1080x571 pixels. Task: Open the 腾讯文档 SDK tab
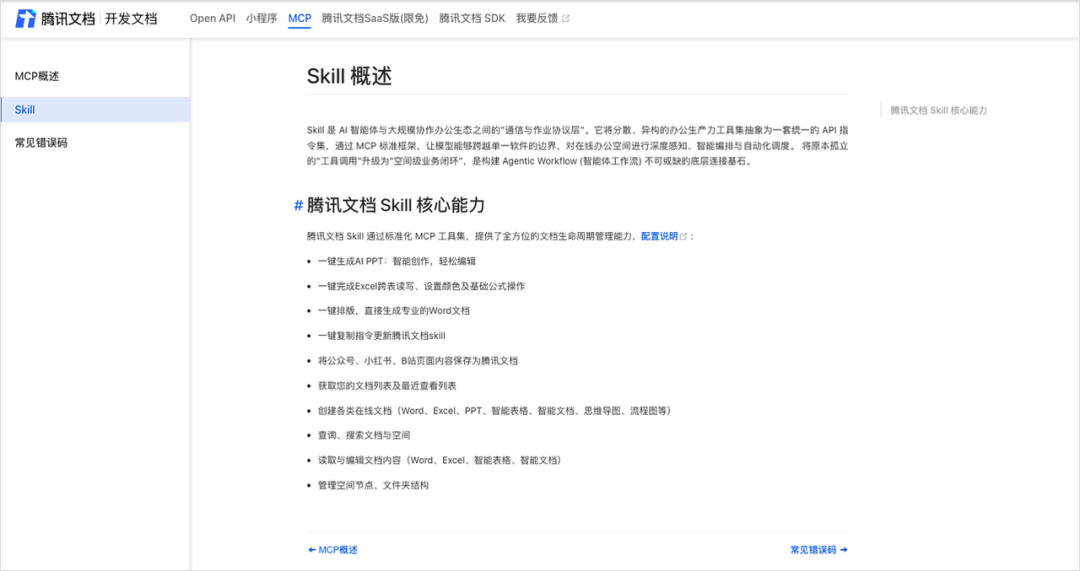tap(472, 19)
